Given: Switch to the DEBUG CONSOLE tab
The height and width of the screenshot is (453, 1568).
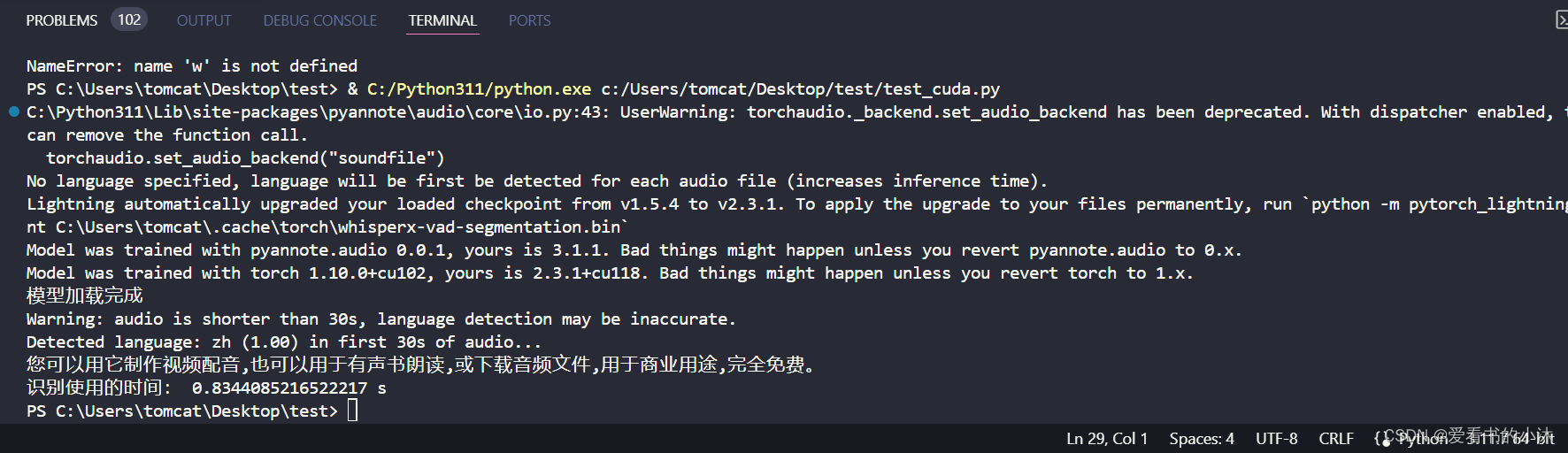Looking at the screenshot, I should click(x=319, y=20).
